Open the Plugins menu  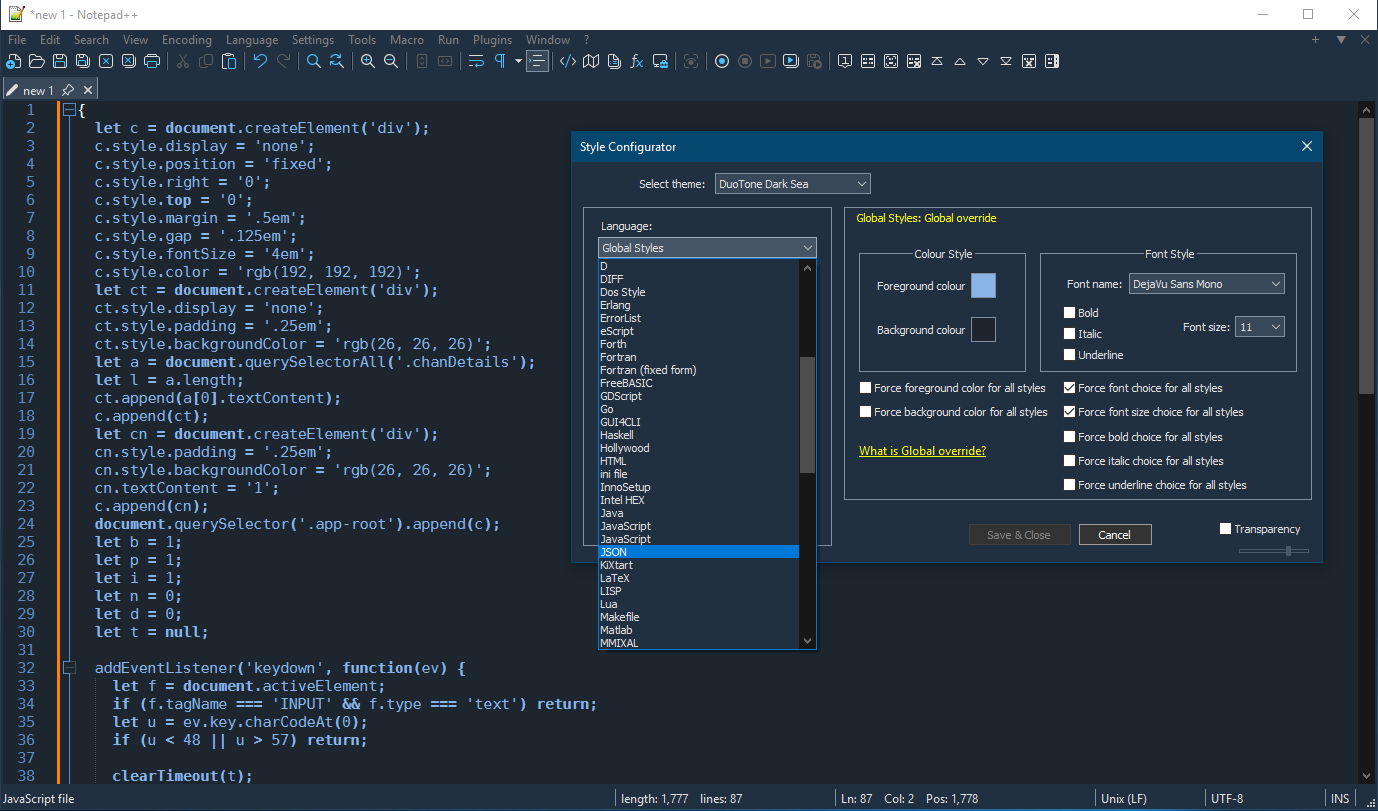click(492, 40)
